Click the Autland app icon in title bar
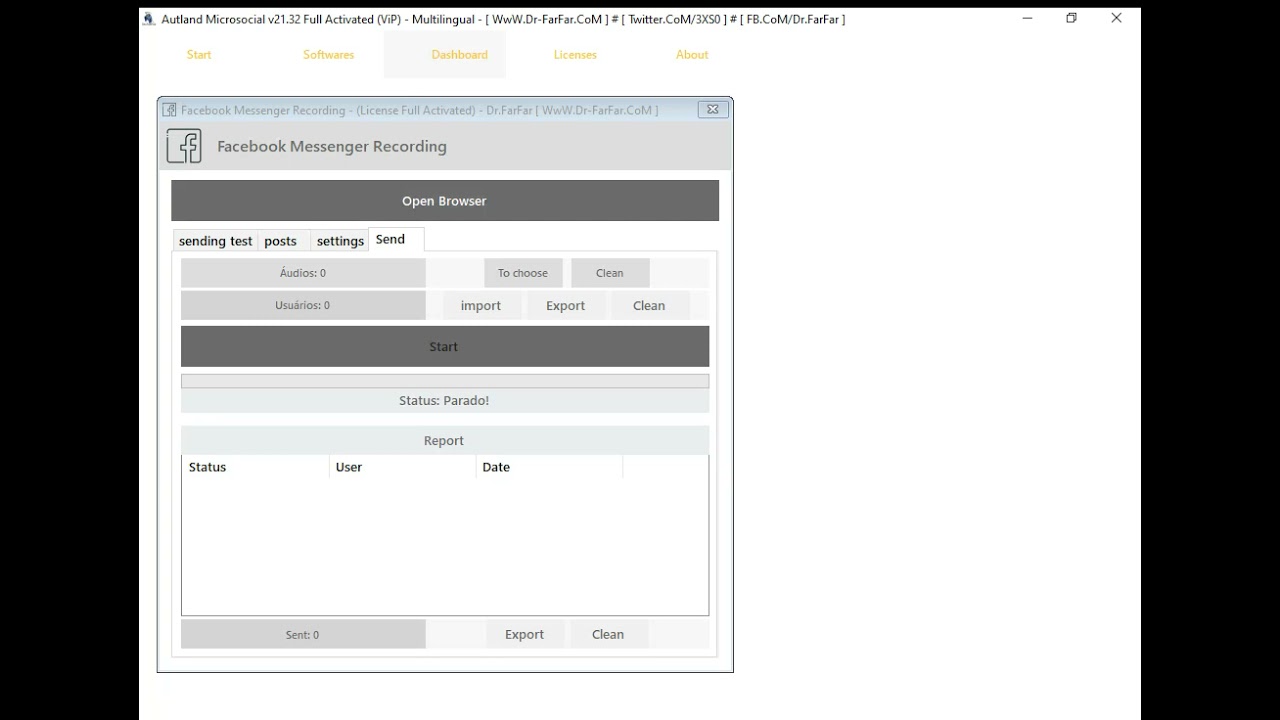The image size is (1280, 720). point(149,19)
